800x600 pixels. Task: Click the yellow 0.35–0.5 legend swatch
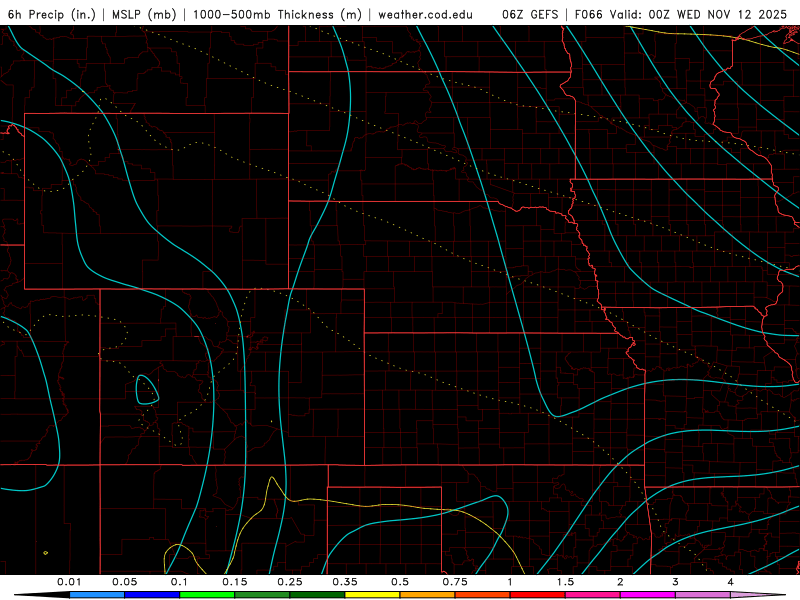point(372,595)
